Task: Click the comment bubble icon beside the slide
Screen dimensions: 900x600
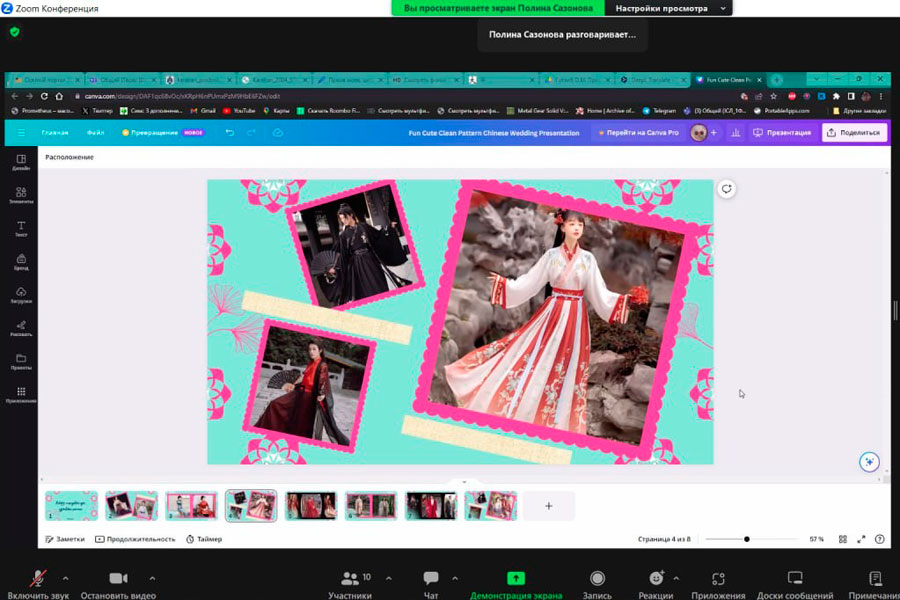Action: tap(727, 189)
